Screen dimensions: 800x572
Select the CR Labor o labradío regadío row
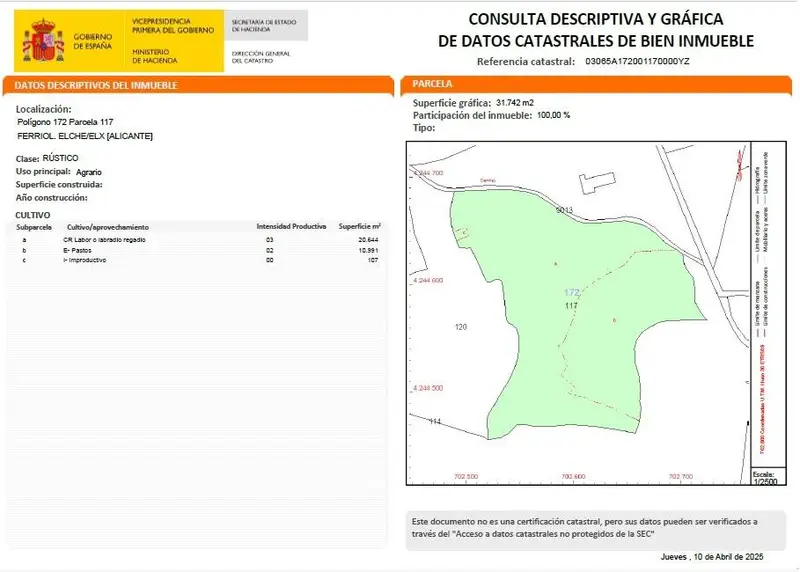(197, 240)
